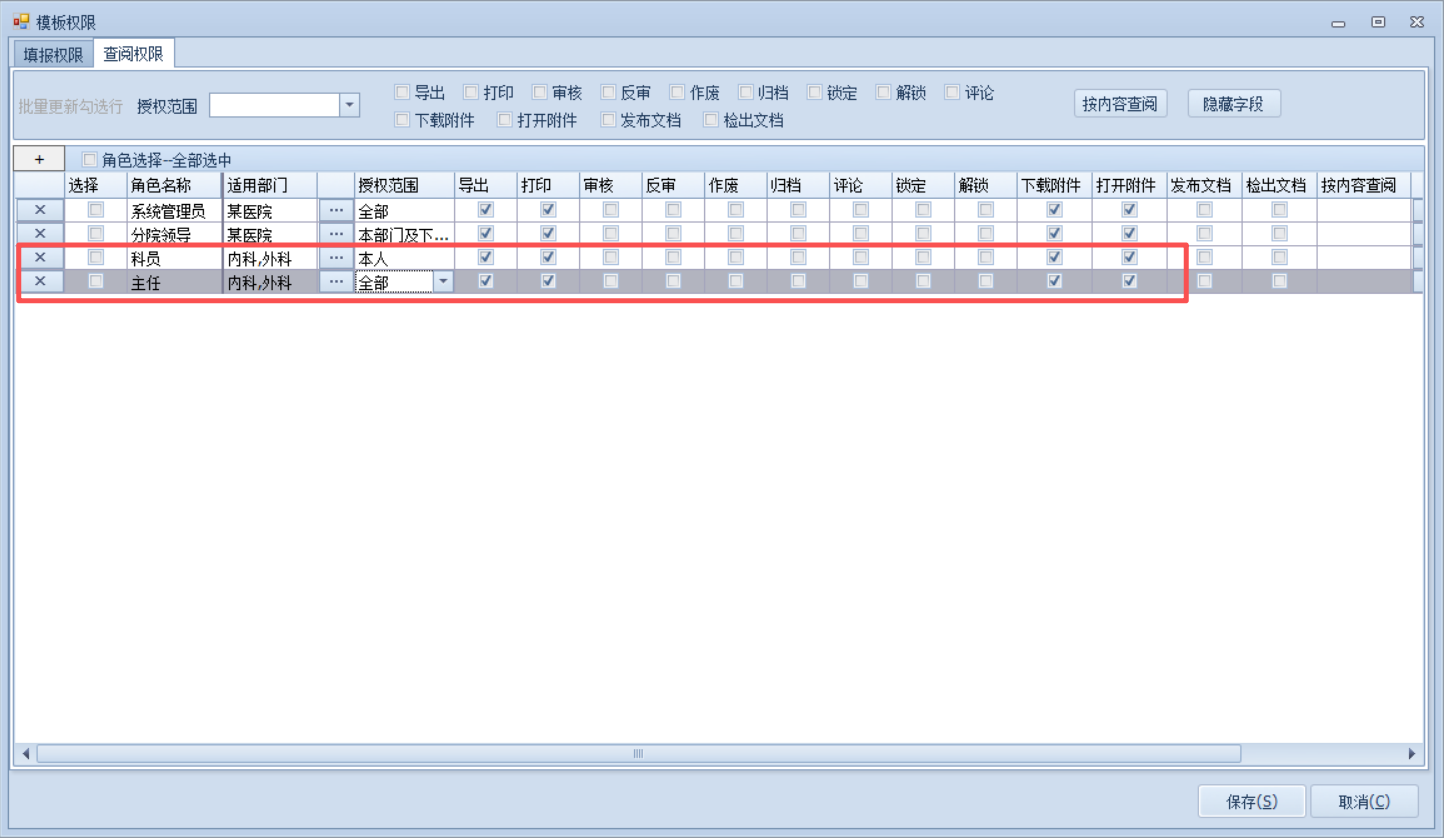Click the 按内容查阅 button
The height and width of the screenshot is (838, 1444).
[1119, 104]
